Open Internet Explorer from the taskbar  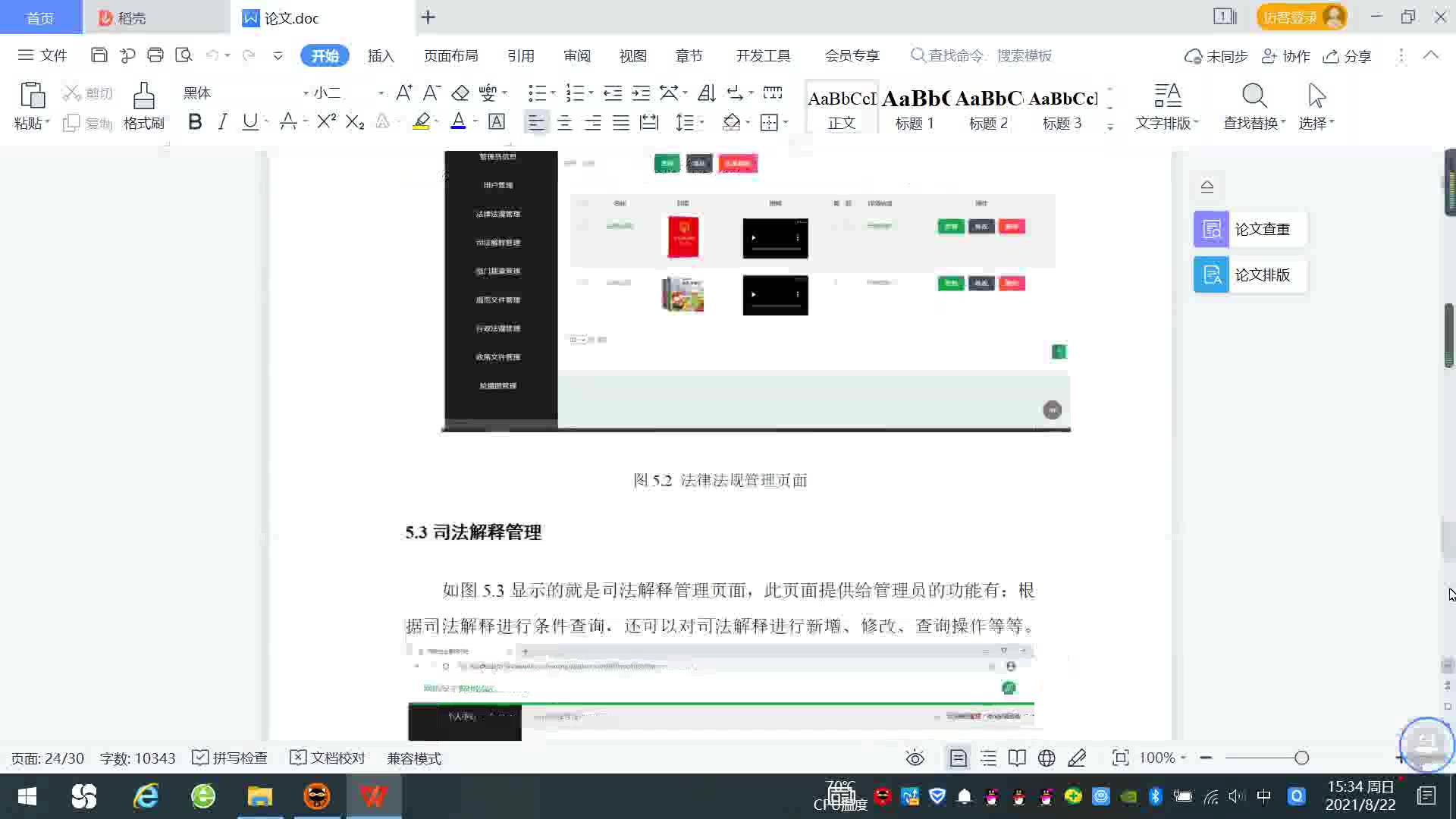pos(146,796)
